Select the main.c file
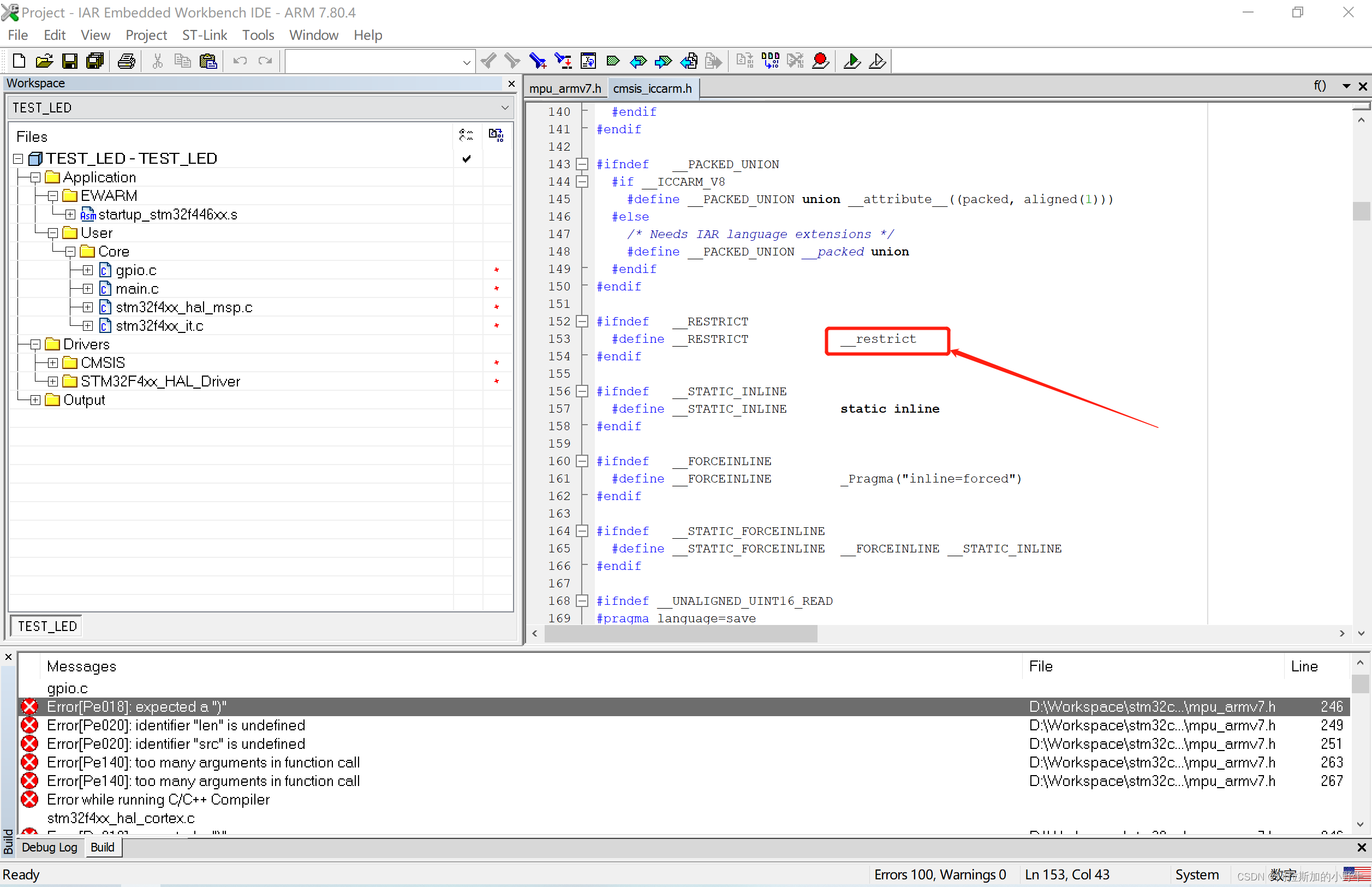The height and width of the screenshot is (887, 1372). 137,289
